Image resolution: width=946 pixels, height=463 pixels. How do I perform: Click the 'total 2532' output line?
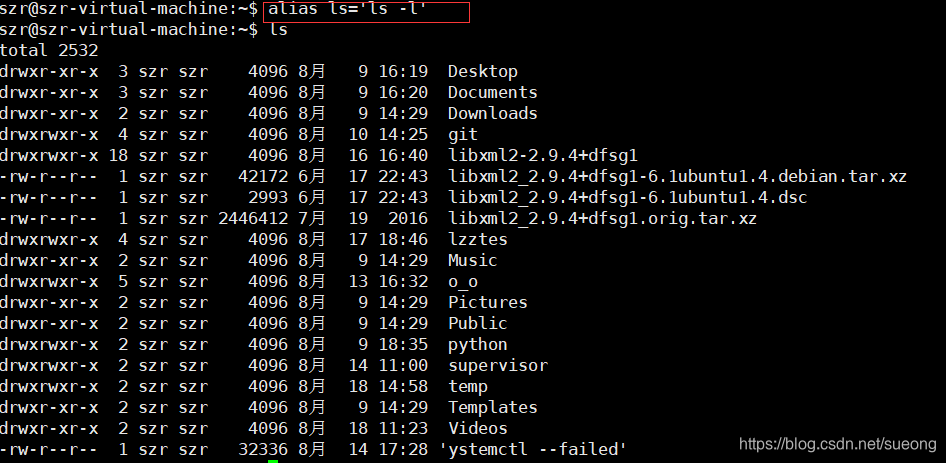[49, 50]
